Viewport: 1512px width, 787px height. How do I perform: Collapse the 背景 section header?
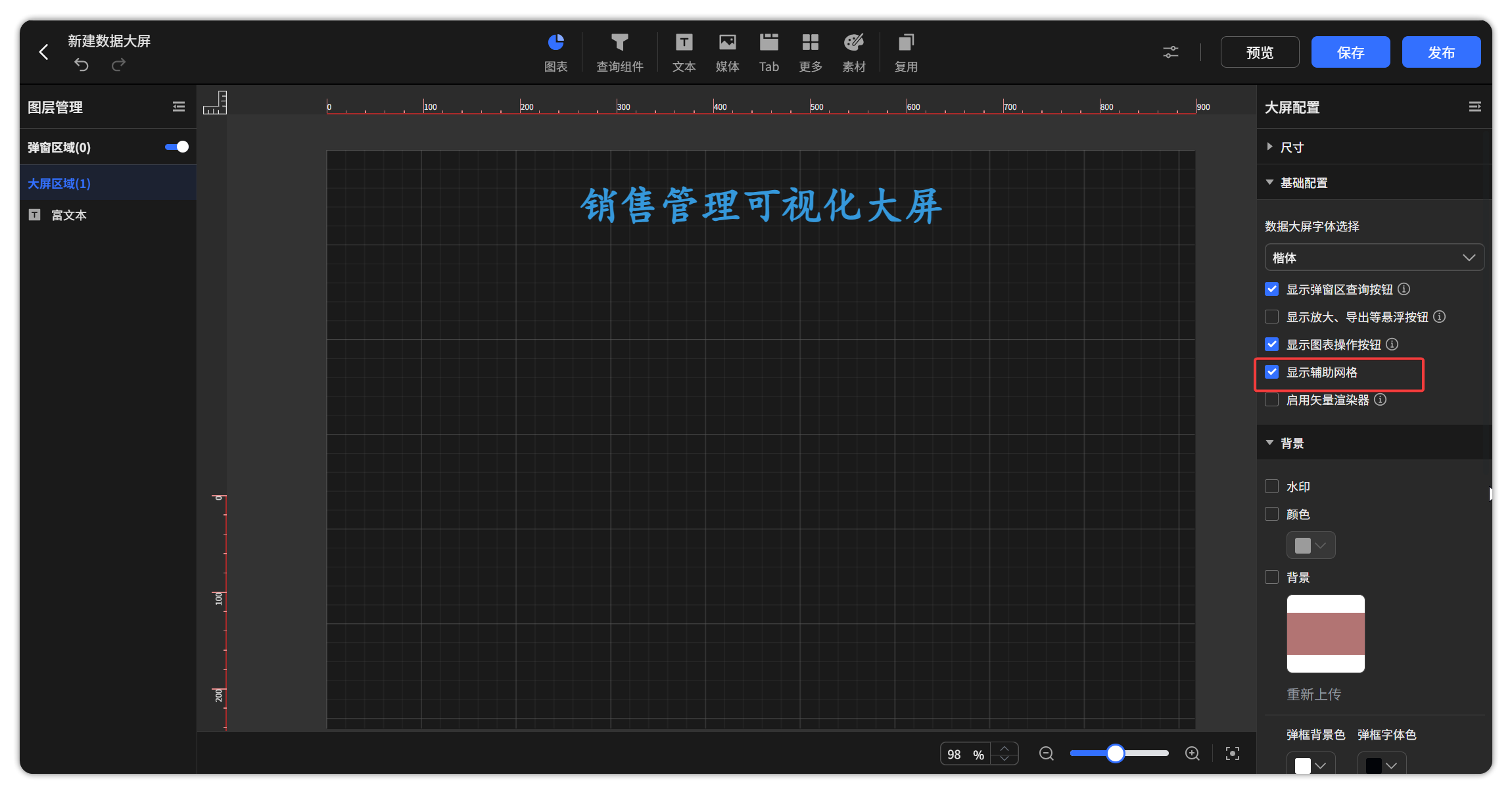point(1374,443)
